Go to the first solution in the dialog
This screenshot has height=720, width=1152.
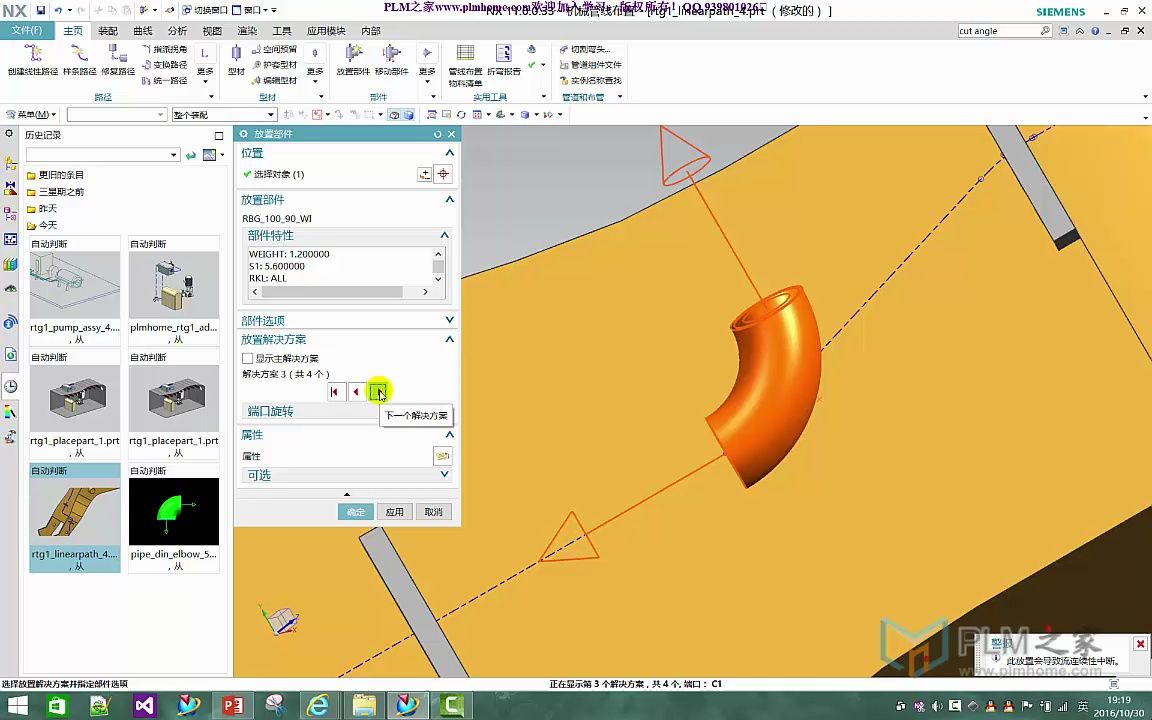336,392
